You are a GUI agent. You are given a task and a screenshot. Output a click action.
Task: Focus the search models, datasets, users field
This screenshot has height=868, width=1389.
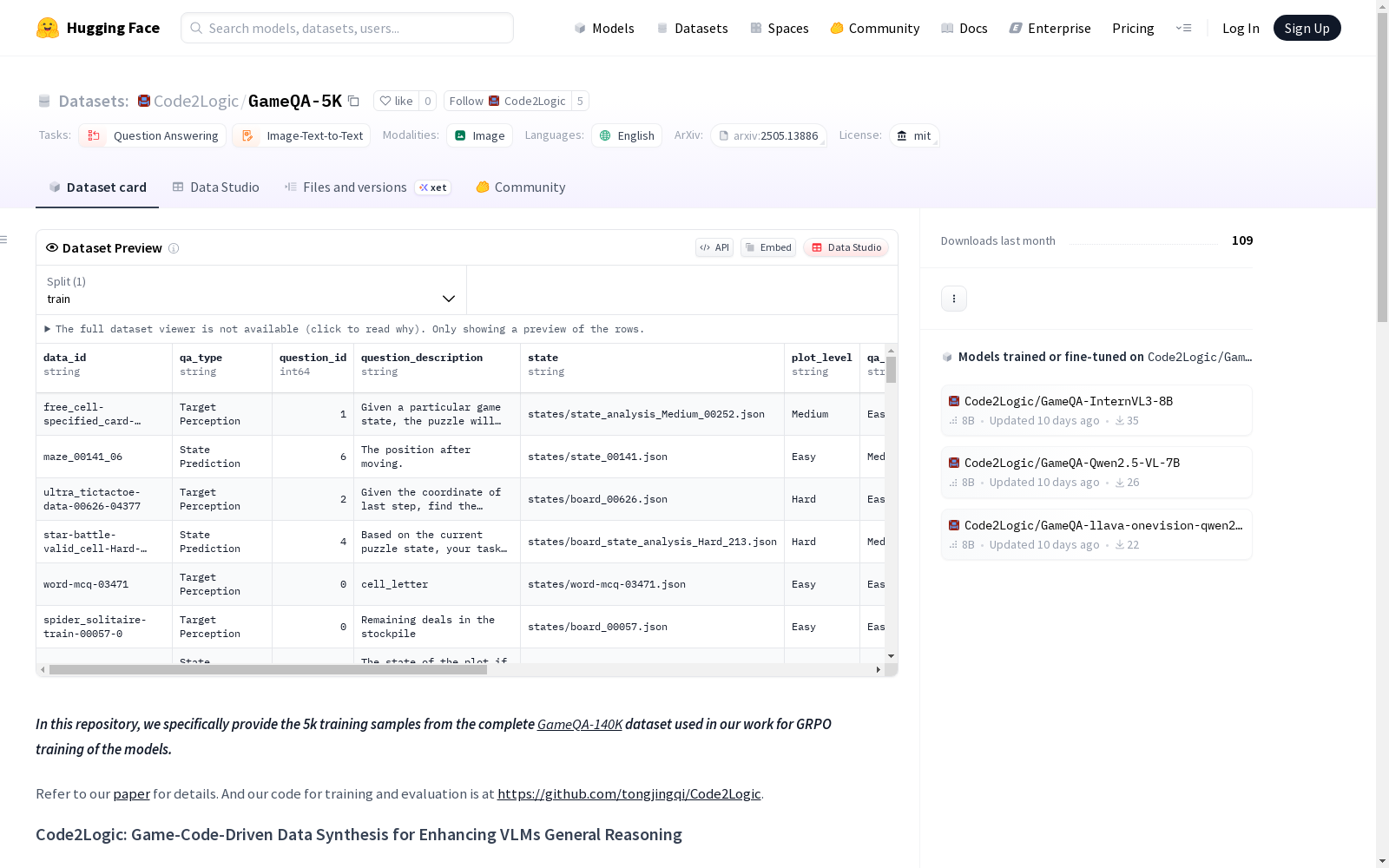coord(347,28)
